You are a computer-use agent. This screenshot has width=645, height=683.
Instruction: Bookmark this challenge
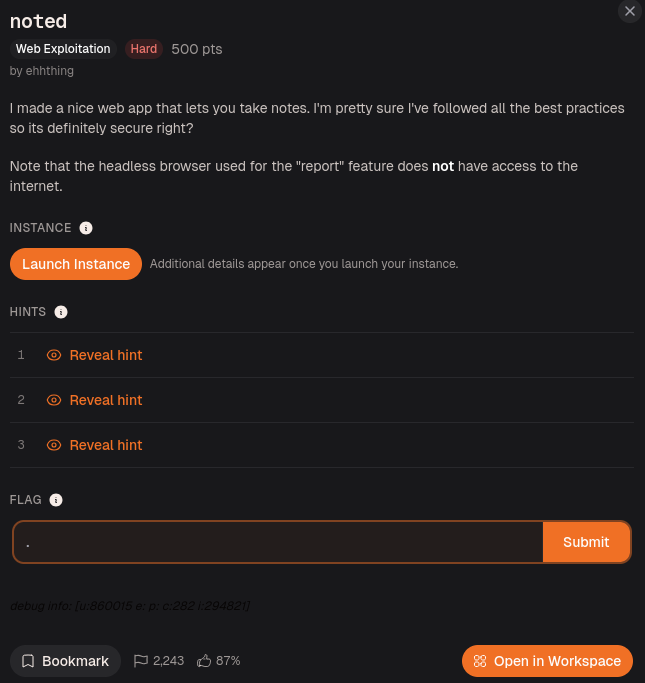tap(65, 661)
